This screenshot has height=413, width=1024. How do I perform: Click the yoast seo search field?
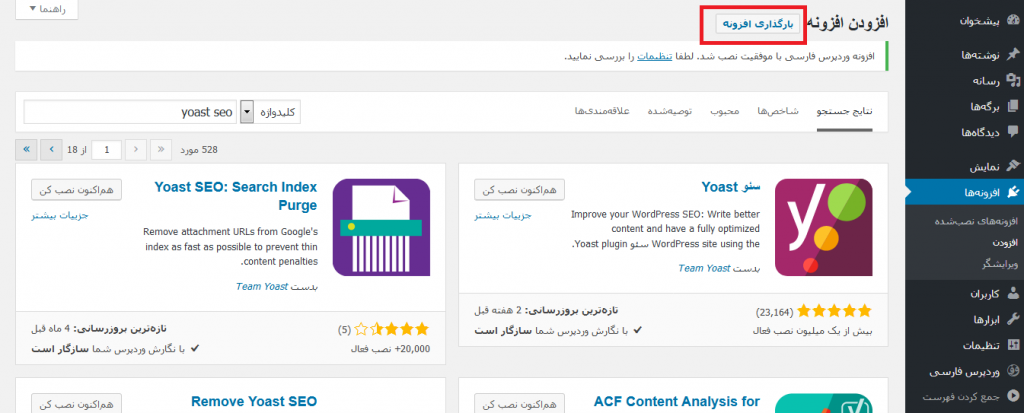[x=131, y=112]
